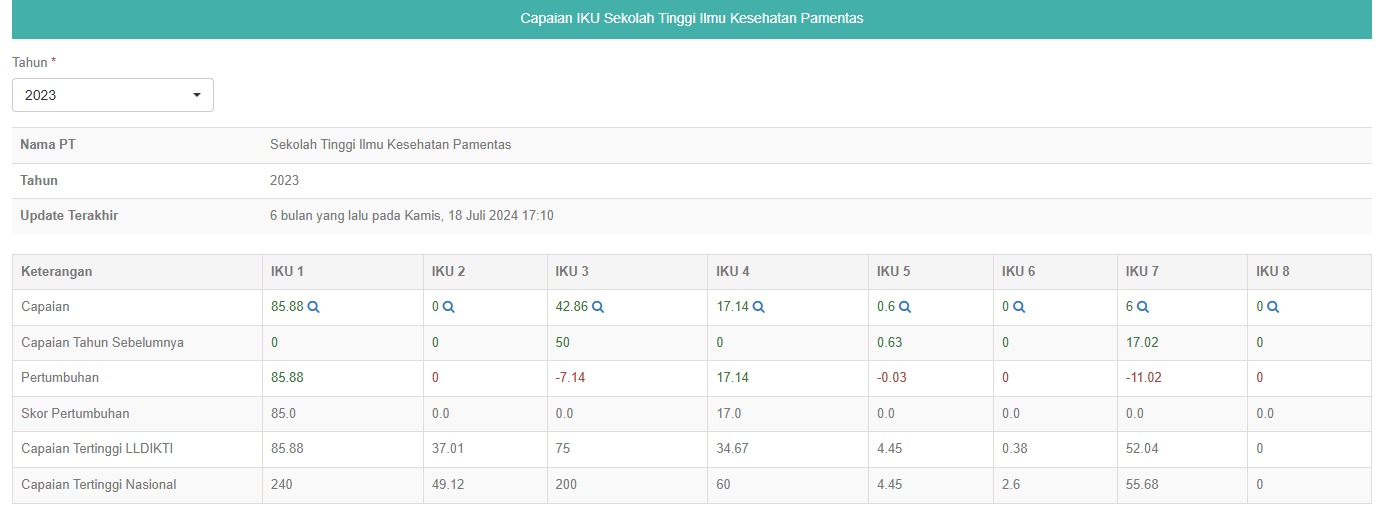Click the 85.88 Capaian value for IKU 1
Viewport: 1382px width, 523px height.
[x=287, y=307]
